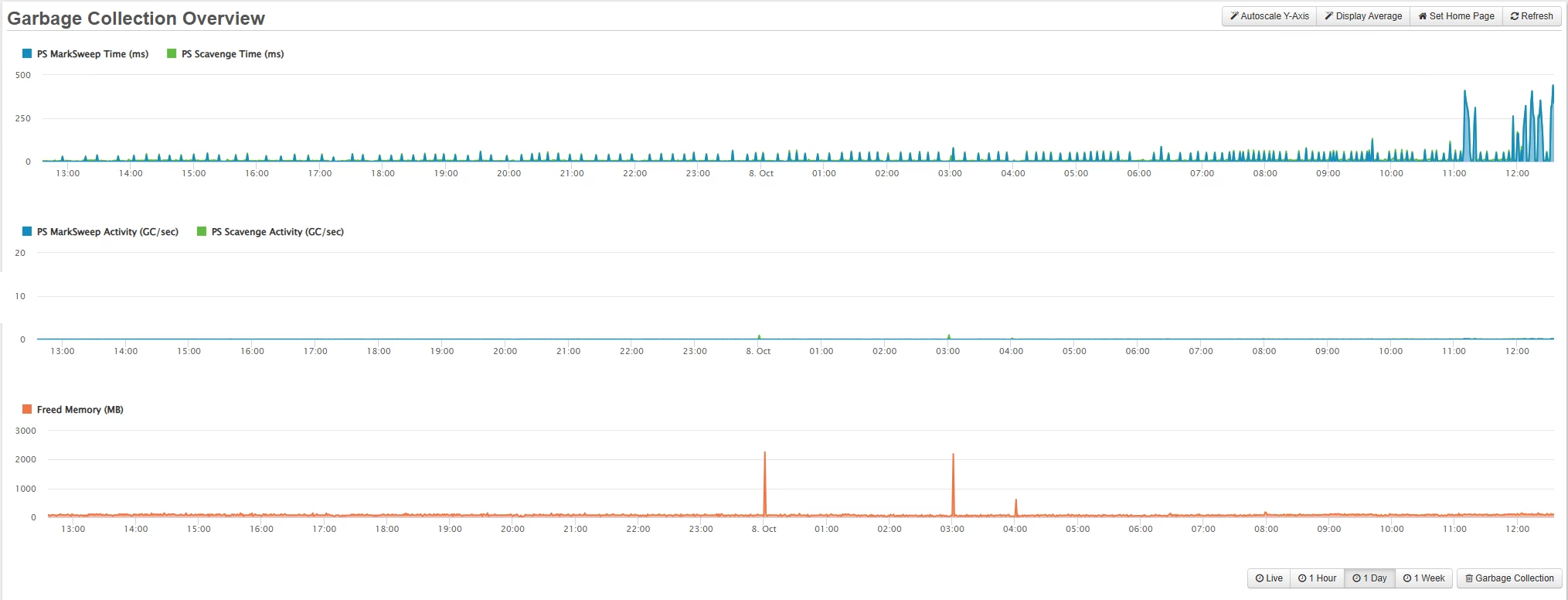Select the 1 Day time range
1568x600 pixels.
click(x=1369, y=578)
